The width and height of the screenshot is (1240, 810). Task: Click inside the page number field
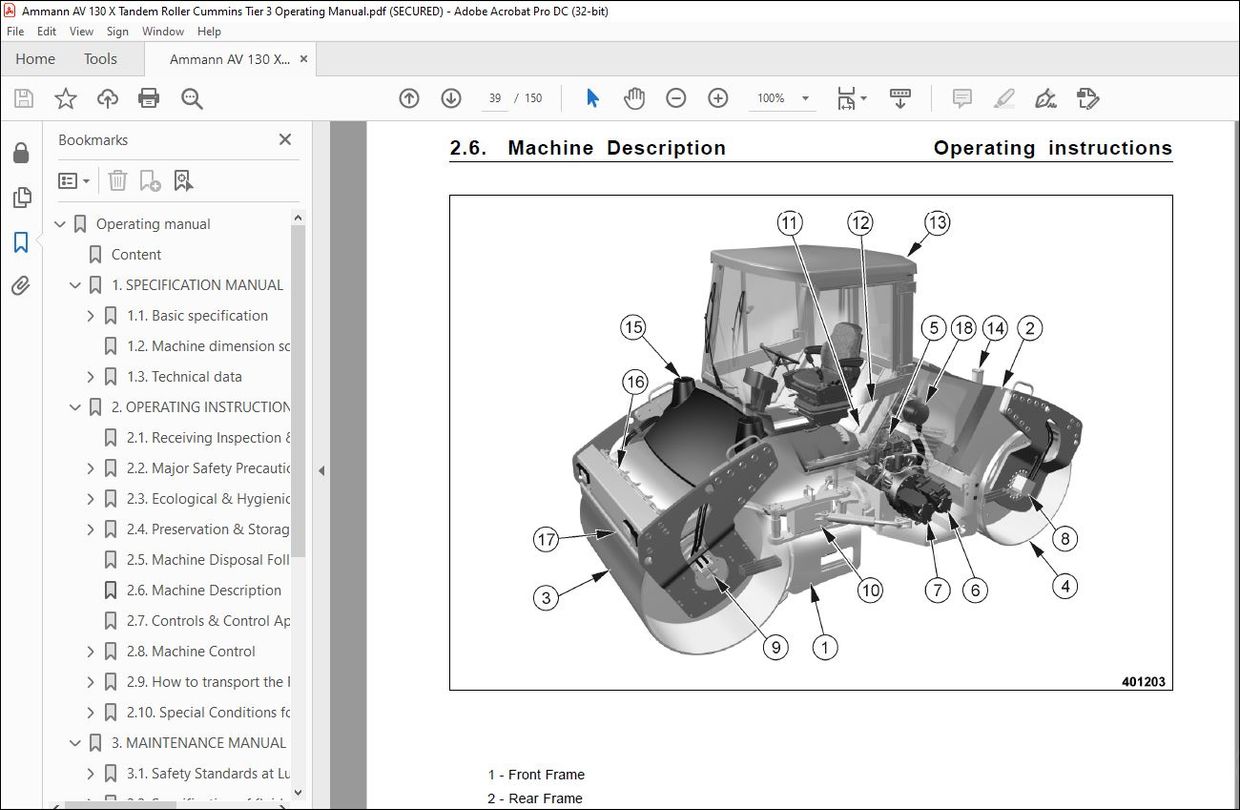(494, 98)
